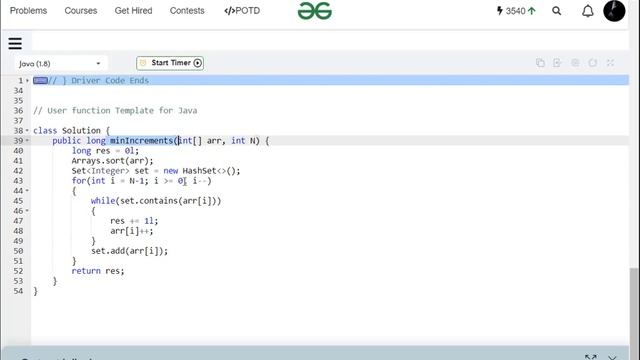Collapse the class Solution block at line 38
The width and height of the screenshot is (640, 360).
tap(27, 131)
